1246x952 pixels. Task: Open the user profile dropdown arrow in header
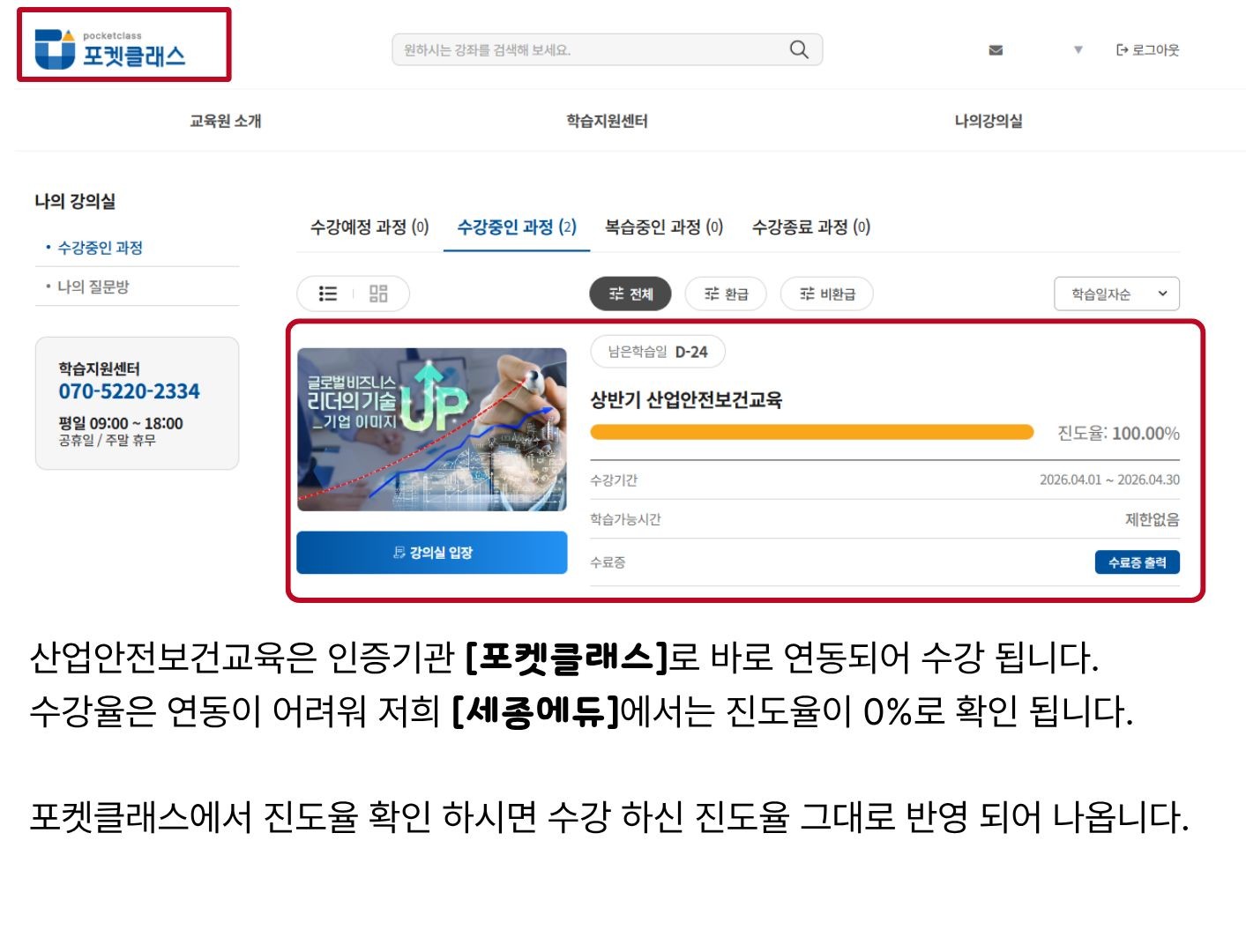point(1078,50)
